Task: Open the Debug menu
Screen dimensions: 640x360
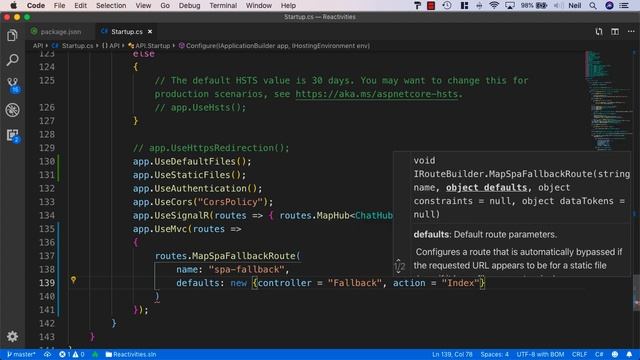Action: (x=189, y=5)
